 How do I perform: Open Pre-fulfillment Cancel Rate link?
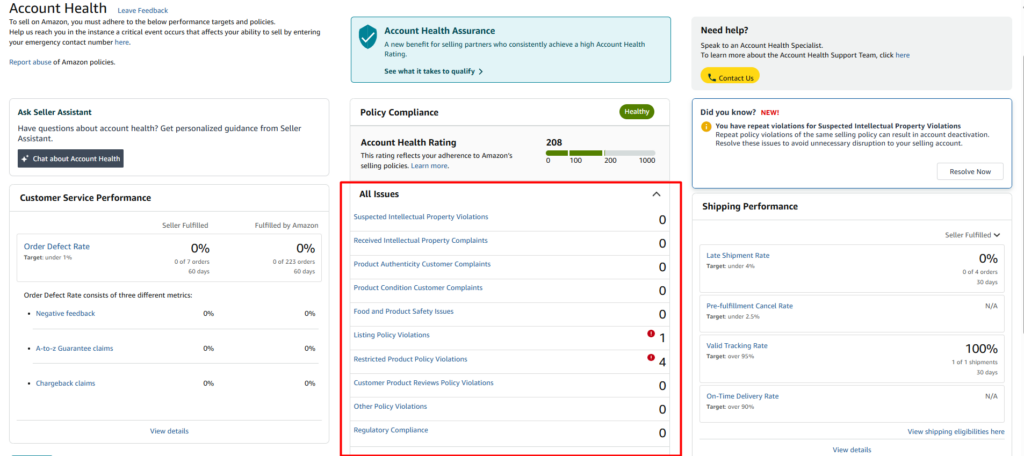click(x=750, y=306)
